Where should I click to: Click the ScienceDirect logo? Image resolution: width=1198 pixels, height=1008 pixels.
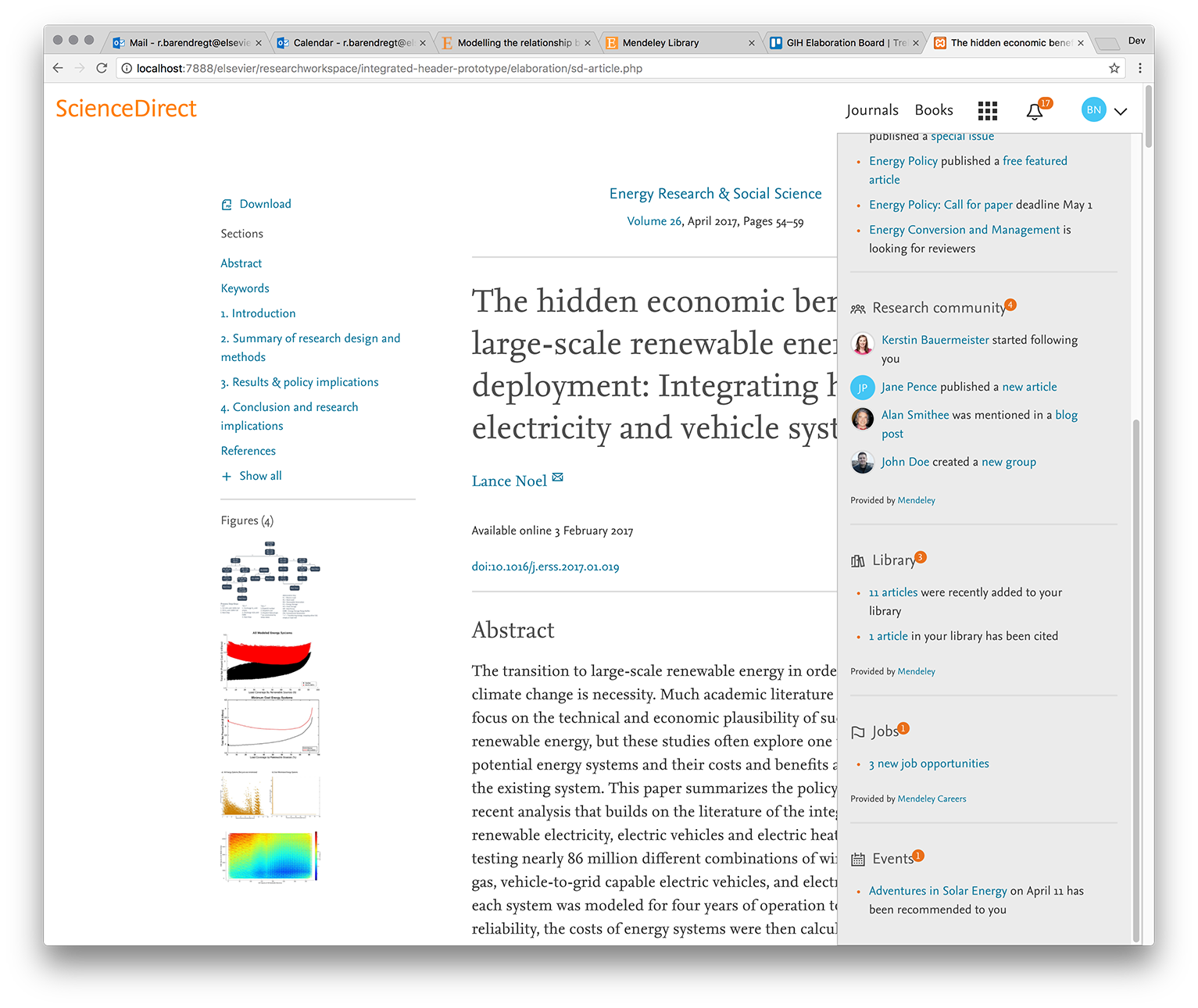(x=126, y=109)
